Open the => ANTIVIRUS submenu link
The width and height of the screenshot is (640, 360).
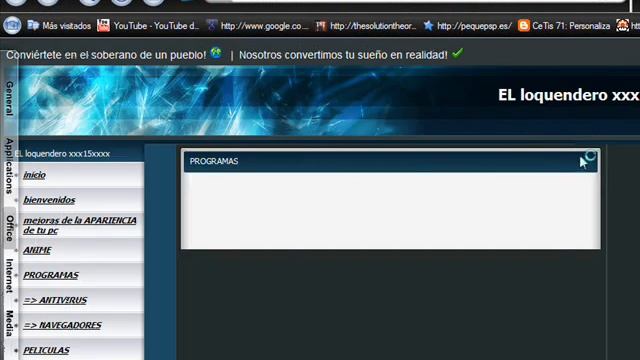55,300
